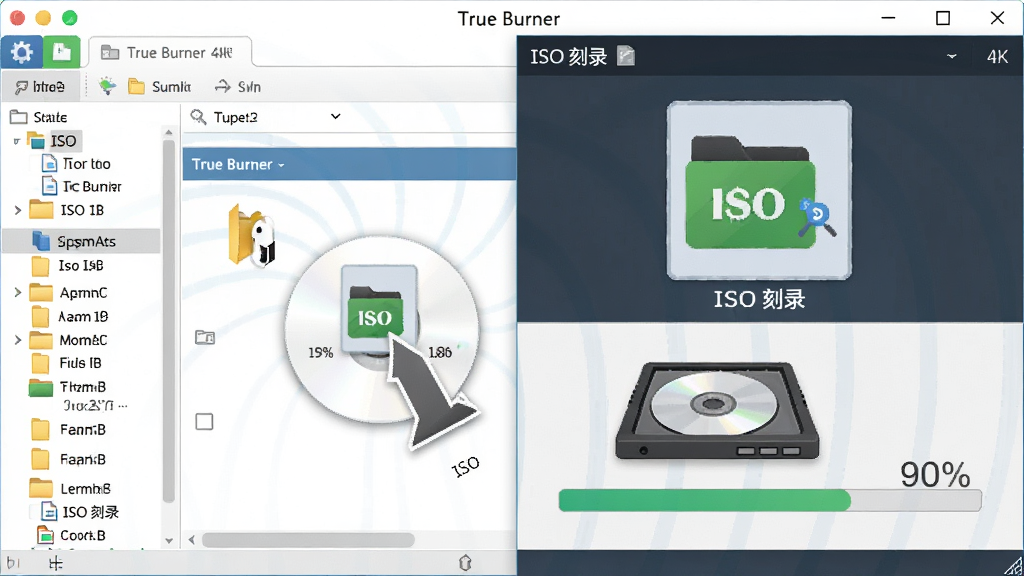Select the Coorl.B tree item
1024x576 pixels.
pyautogui.click(x=71, y=536)
